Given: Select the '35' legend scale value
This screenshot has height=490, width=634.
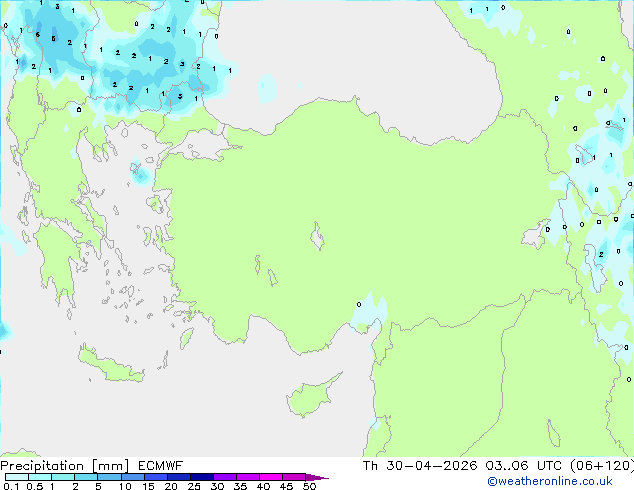Looking at the screenshot, I should [240, 486].
